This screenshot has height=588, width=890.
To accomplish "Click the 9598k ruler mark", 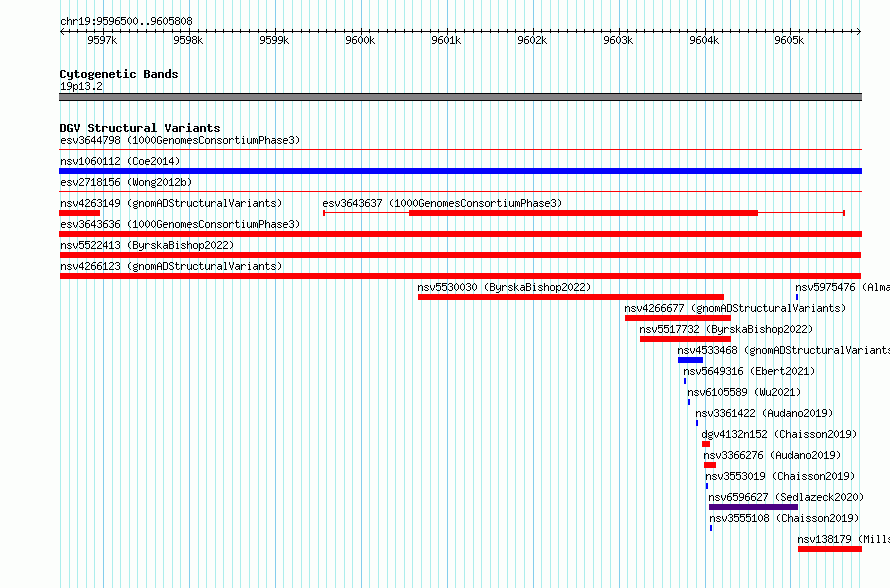I will [x=188, y=40].
